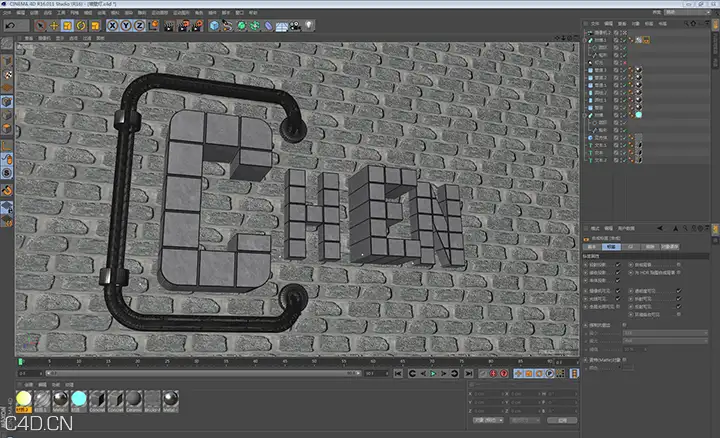Screen dimensions: 720x438
Task: Open the render settings icon
Action: coord(197,26)
